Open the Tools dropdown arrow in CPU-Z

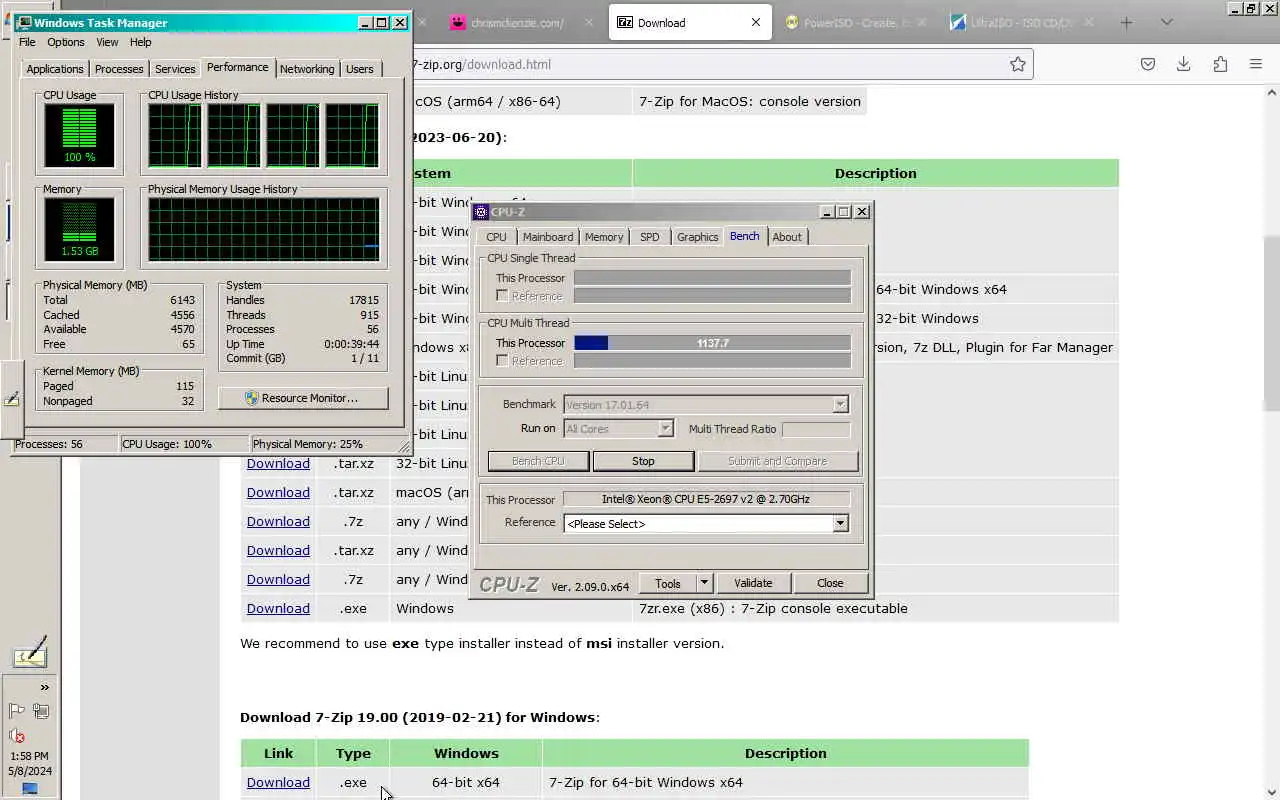pyautogui.click(x=703, y=583)
